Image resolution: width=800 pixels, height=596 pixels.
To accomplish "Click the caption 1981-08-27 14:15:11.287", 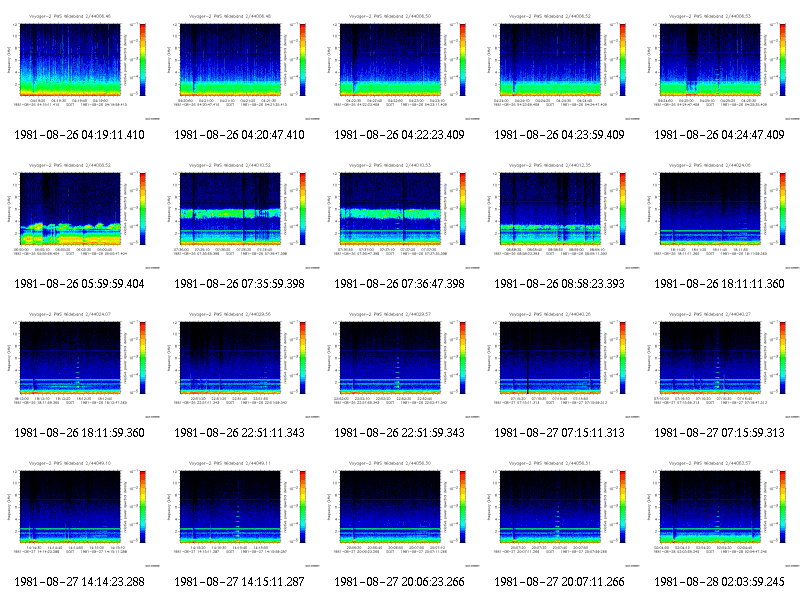I will (x=239, y=582).
